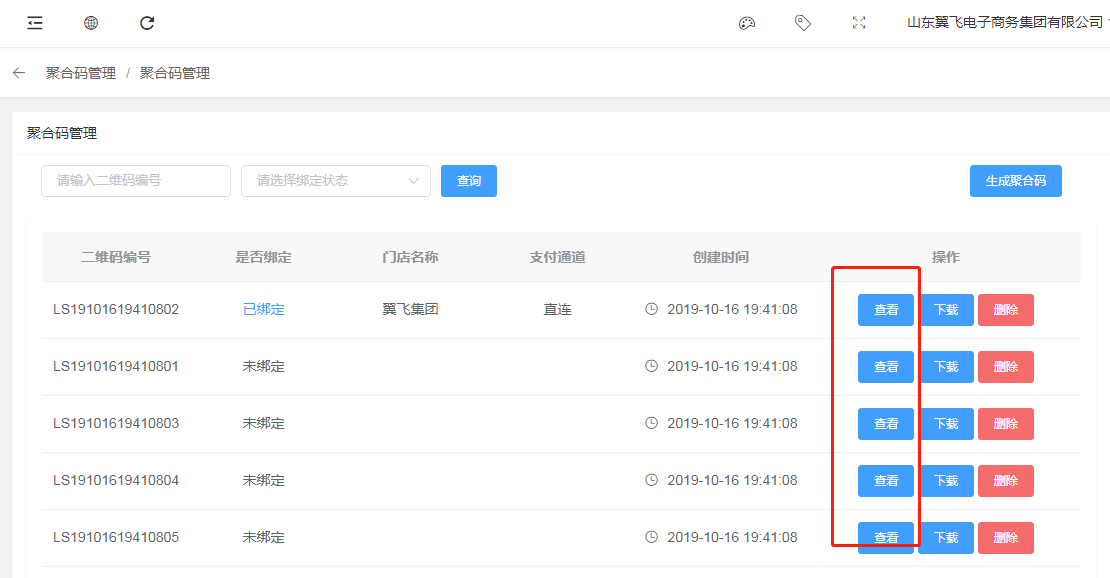Click the 创建时间 column header
This screenshot has width=1110, height=578.
(x=721, y=257)
